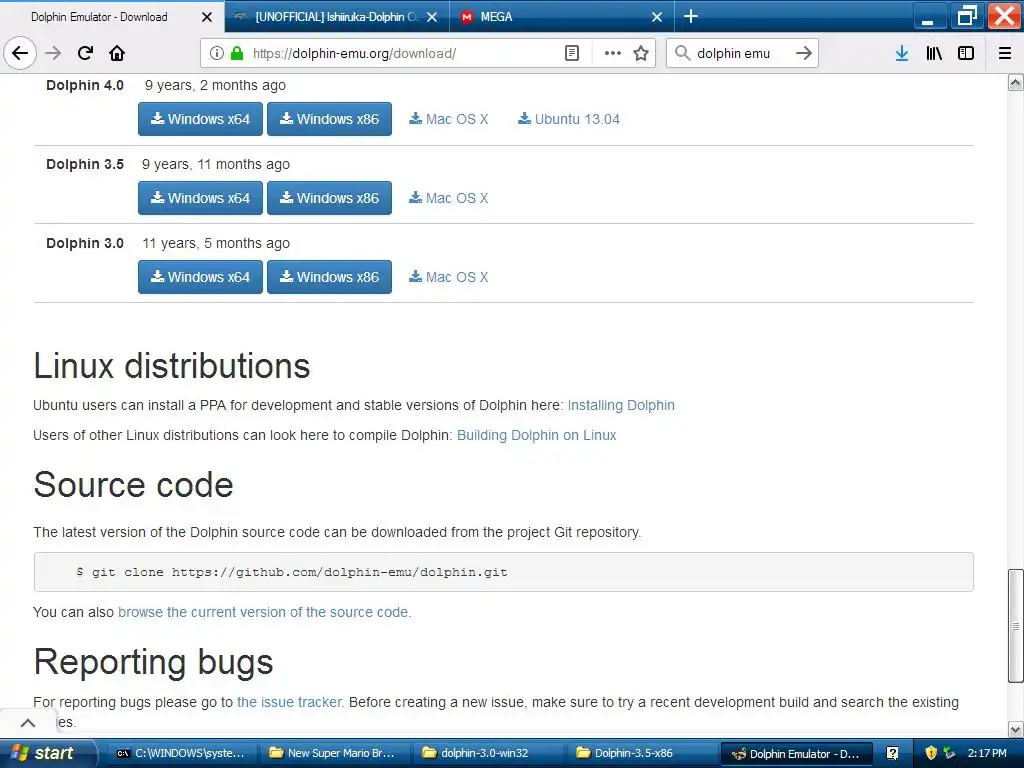Open the Installing Dolphin link
The width and height of the screenshot is (1024, 768).
point(621,405)
